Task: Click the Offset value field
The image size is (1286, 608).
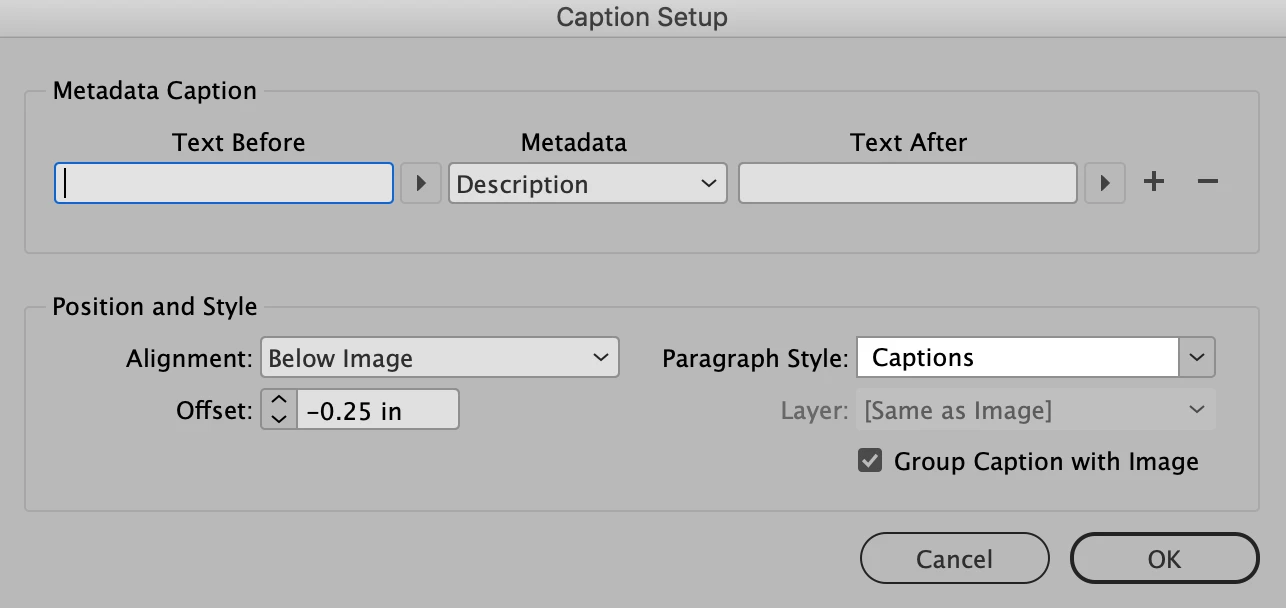Action: pos(378,410)
